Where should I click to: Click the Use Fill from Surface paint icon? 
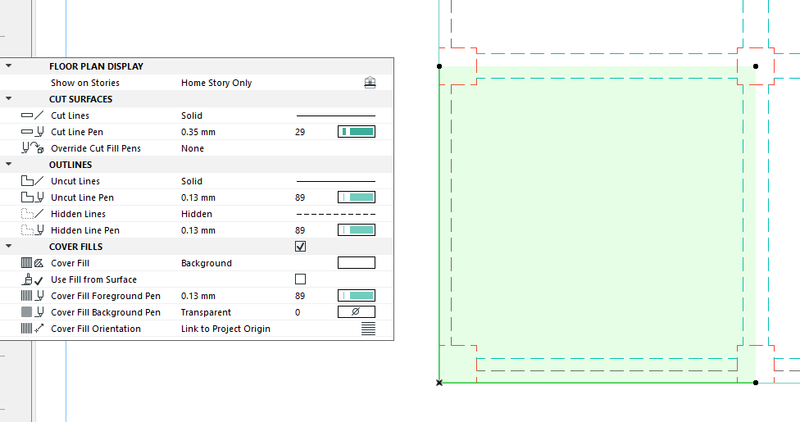32,279
